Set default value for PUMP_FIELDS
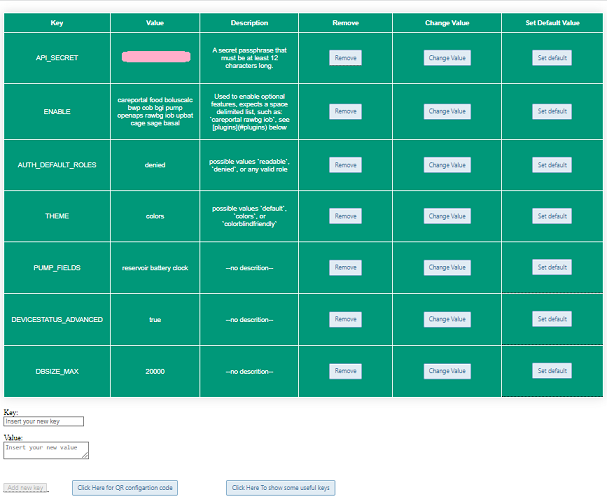The width and height of the screenshot is (607, 497). point(552,268)
